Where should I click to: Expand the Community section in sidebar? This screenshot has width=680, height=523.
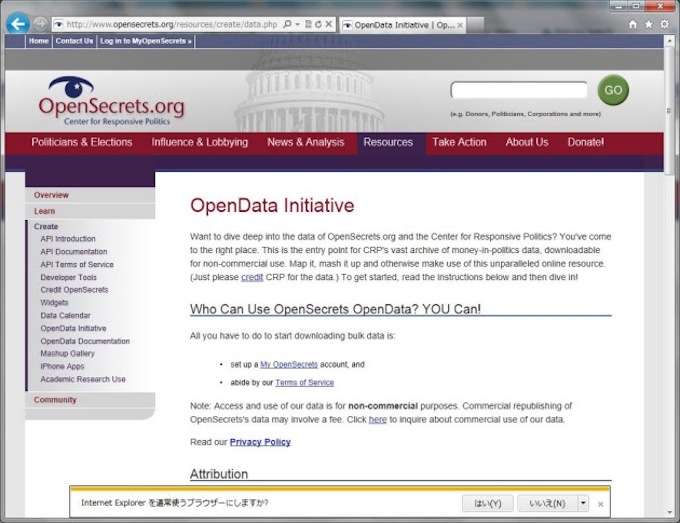point(55,400)
